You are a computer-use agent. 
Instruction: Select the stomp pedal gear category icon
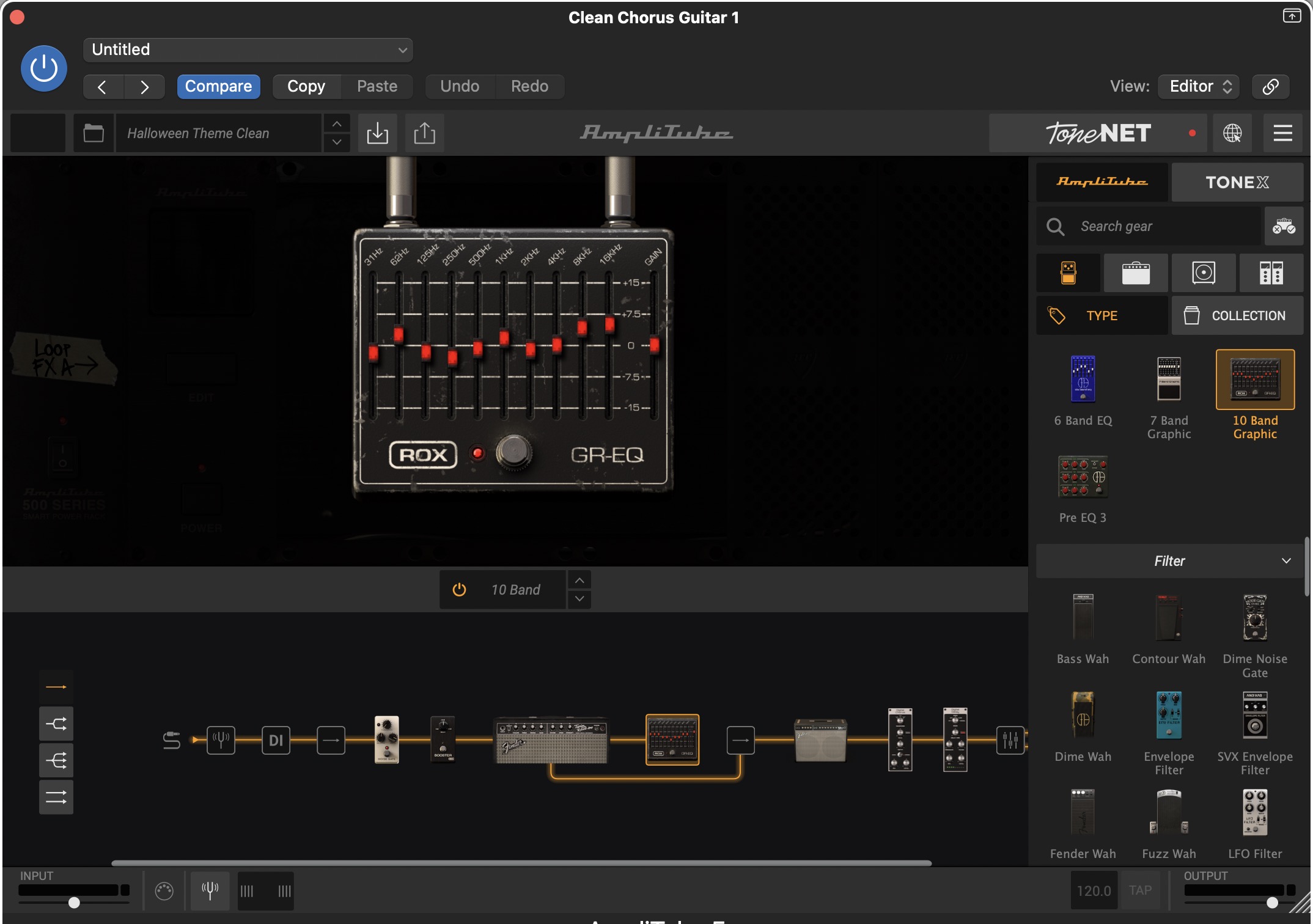tap(1068, 273)
